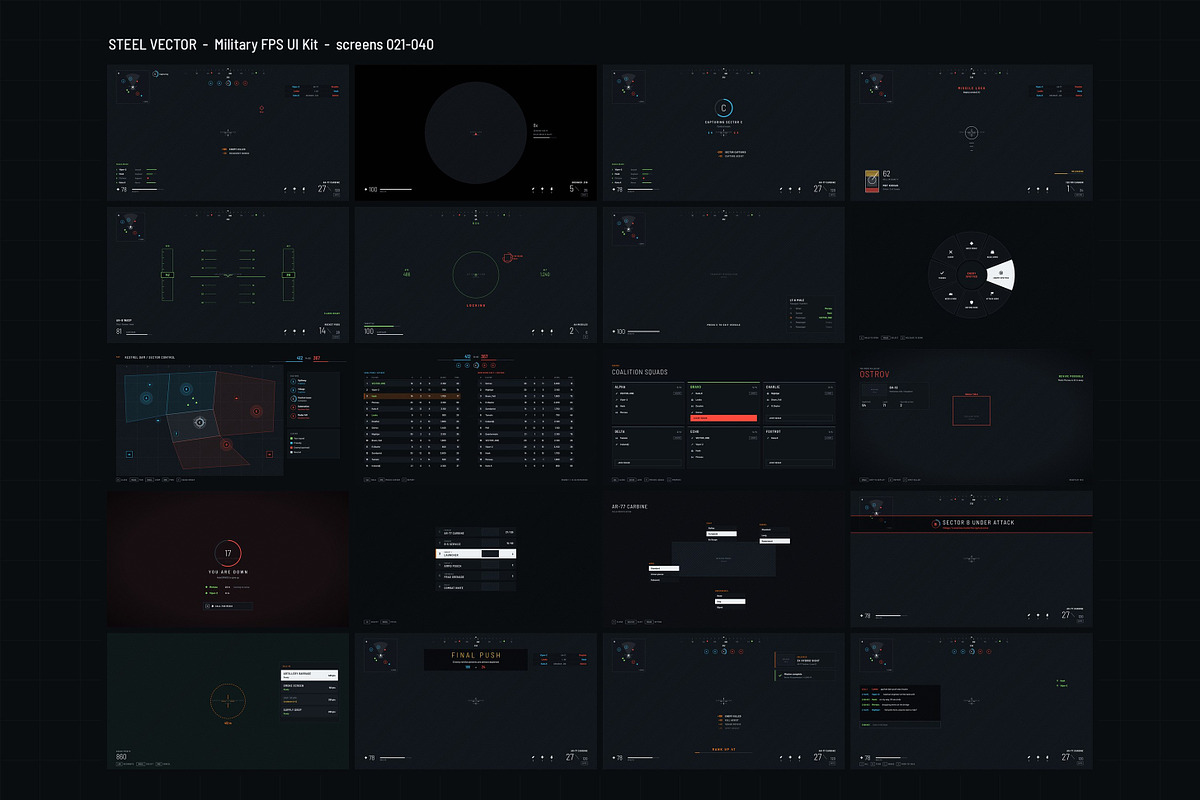
Task: Click the red-yellow armor status icon beside 62
Action: 870,181
